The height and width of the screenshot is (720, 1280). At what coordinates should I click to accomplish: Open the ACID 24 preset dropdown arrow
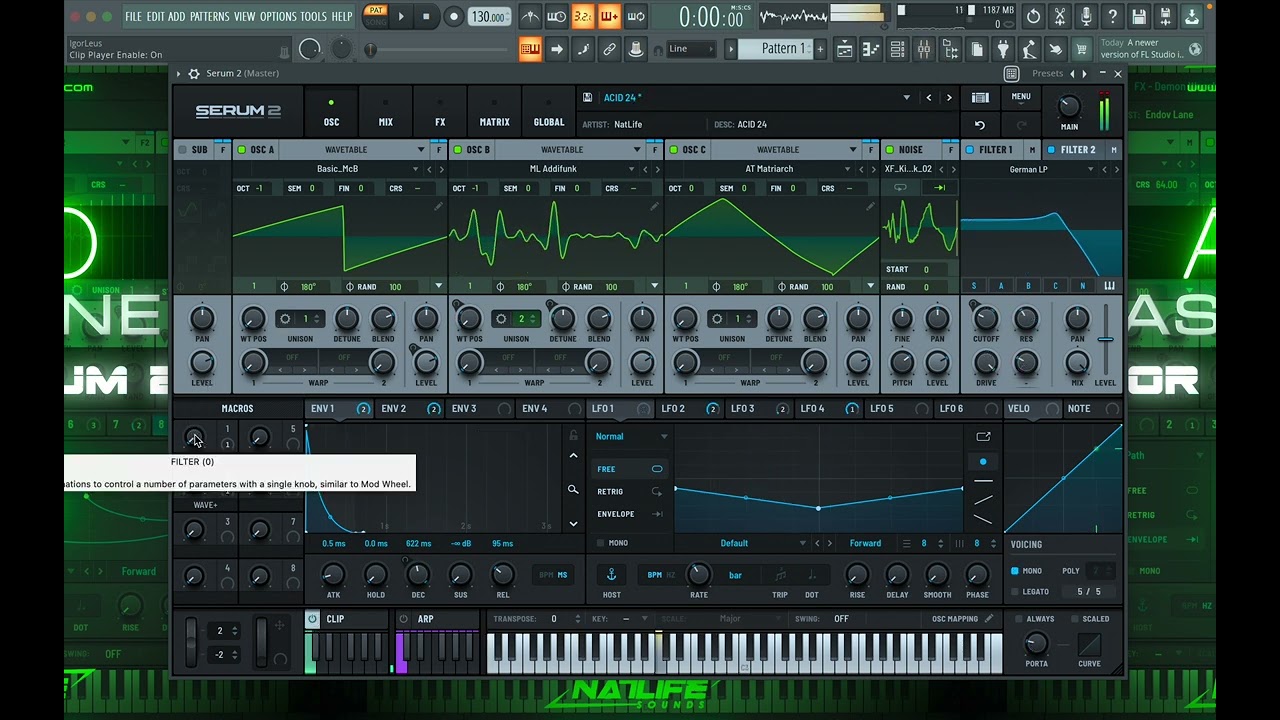(x=907, y=98)
